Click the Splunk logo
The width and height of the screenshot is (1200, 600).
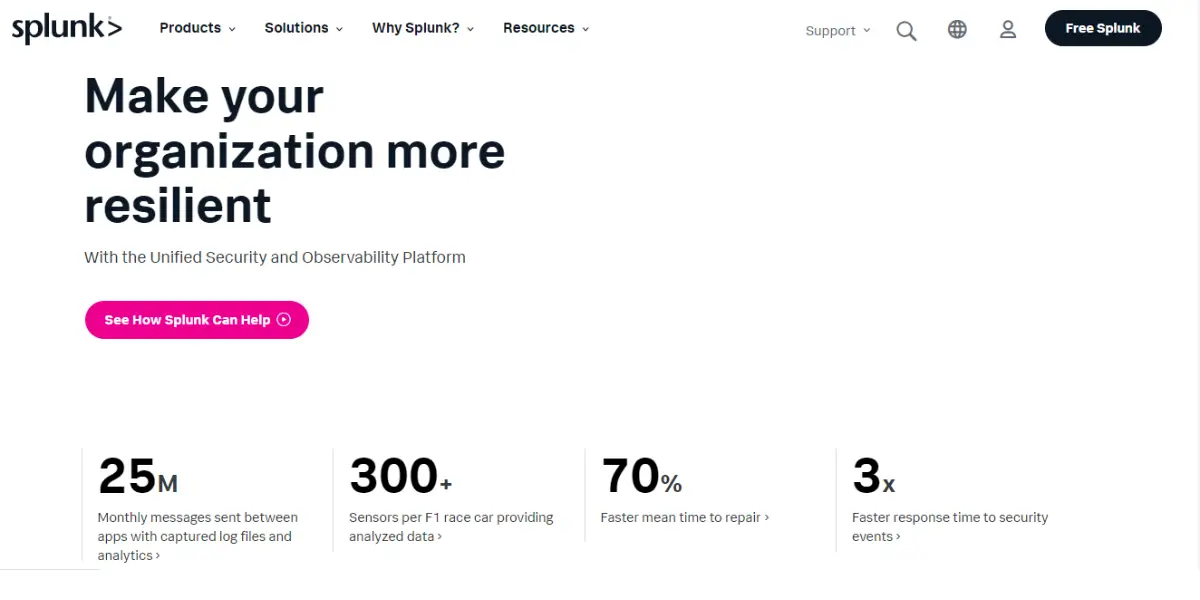pos(66,29)
